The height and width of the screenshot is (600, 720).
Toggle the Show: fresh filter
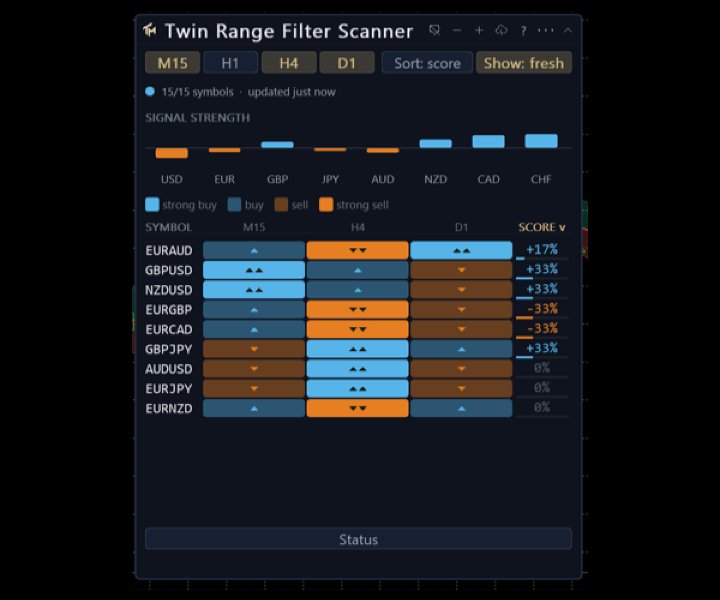coord(524,62)
